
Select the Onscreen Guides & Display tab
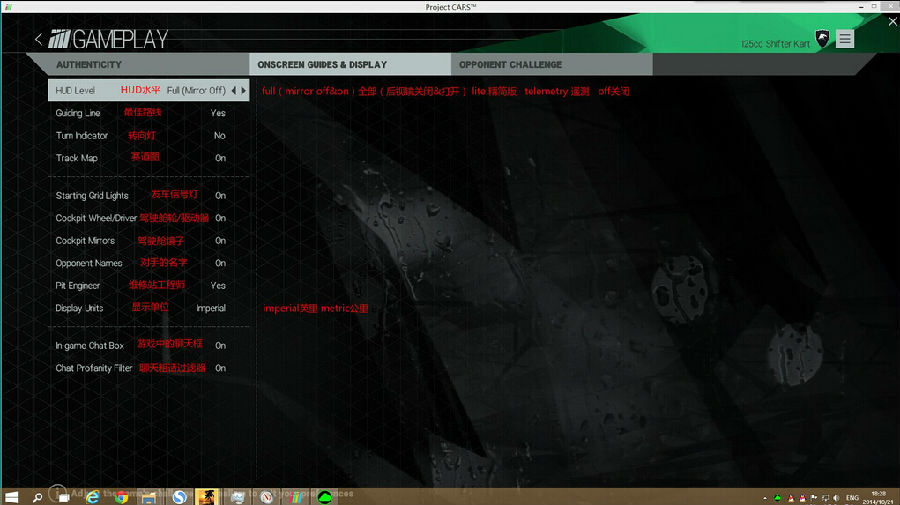tap(350, 65)
